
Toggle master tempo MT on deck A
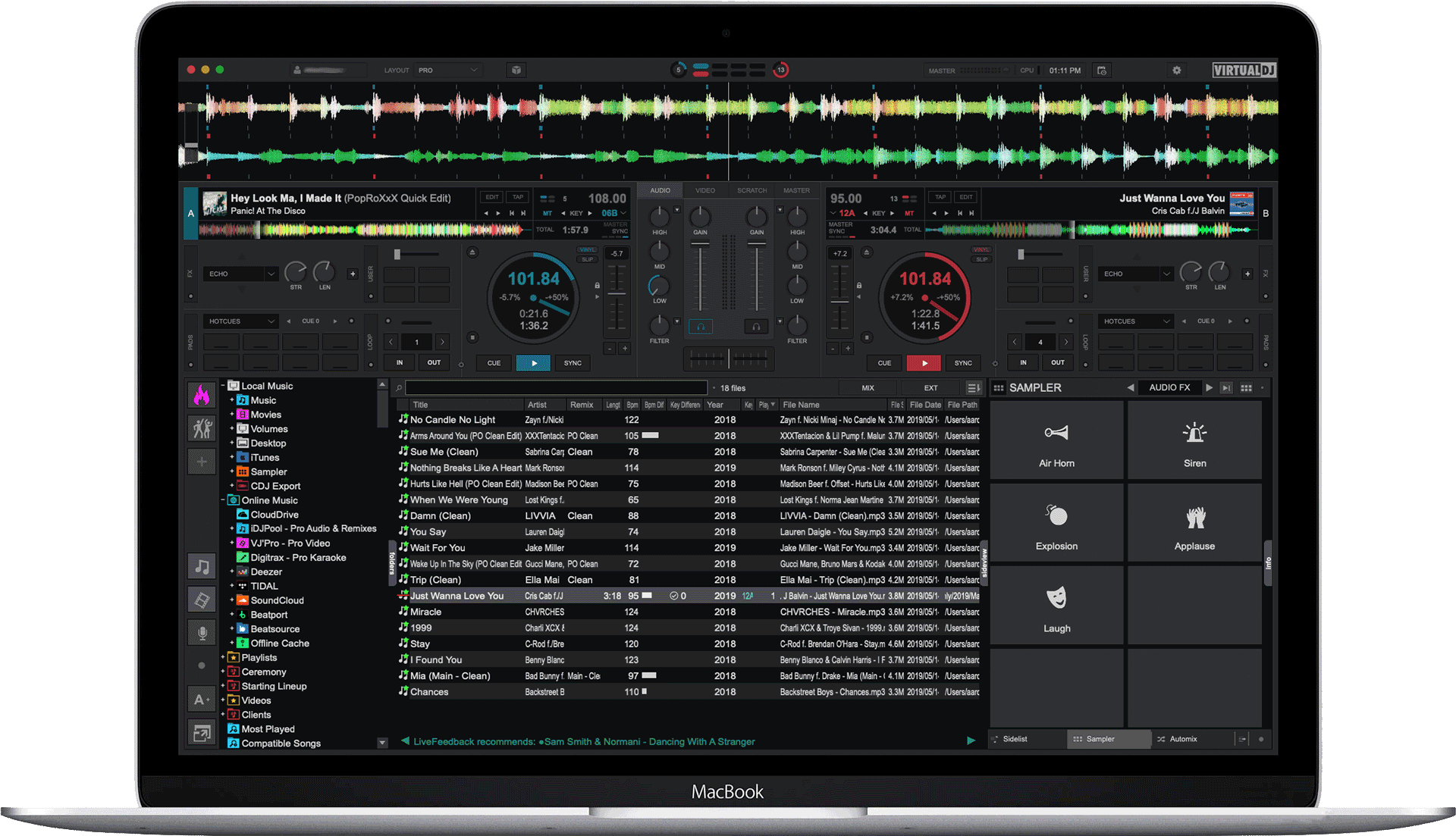(548, 214)
